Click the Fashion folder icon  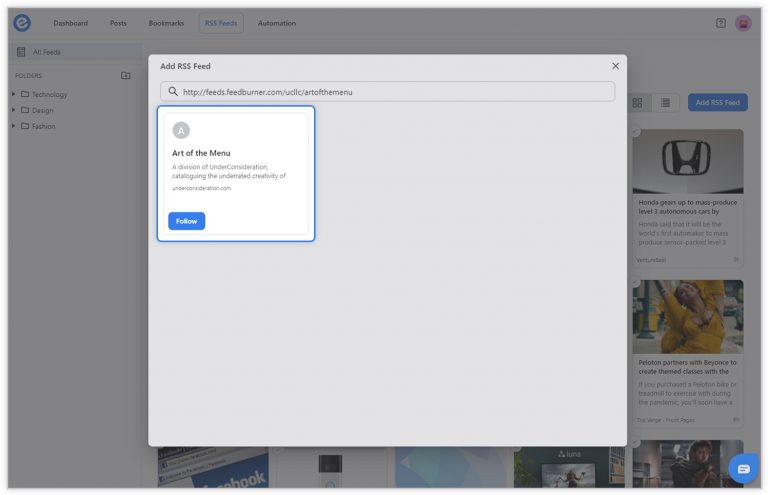point(25,126)
